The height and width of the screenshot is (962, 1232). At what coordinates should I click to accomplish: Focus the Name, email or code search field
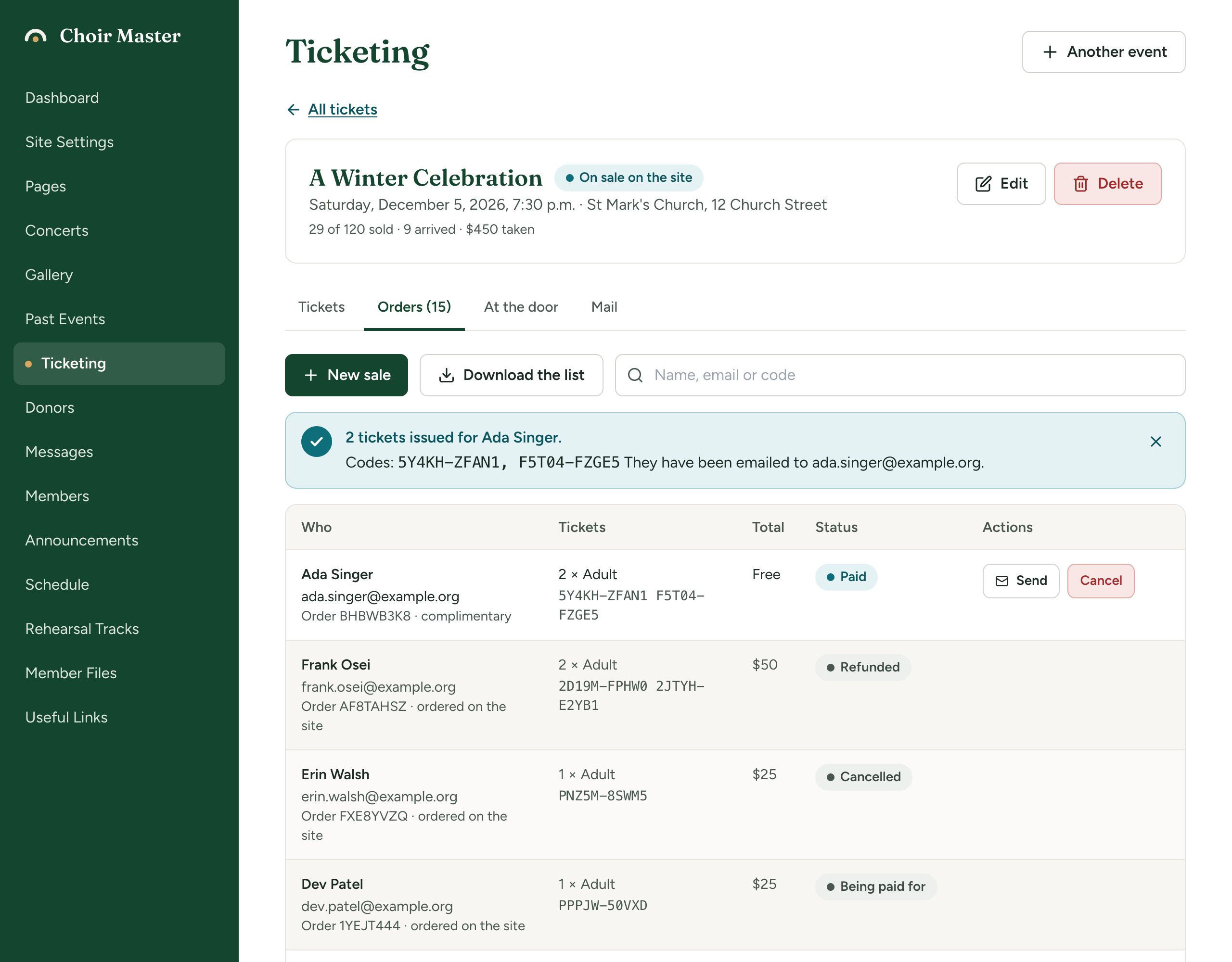click(900, 375)
